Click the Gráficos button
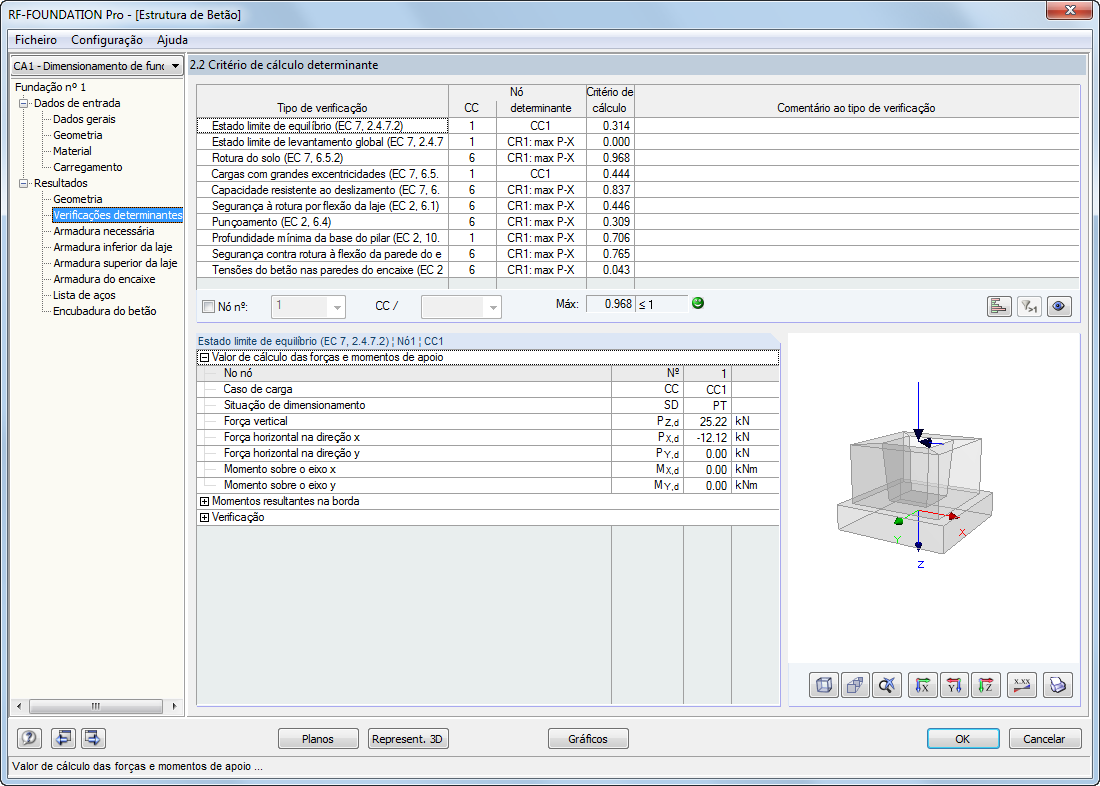Viewport: 1100px width, 786px height. click(588, 738)
